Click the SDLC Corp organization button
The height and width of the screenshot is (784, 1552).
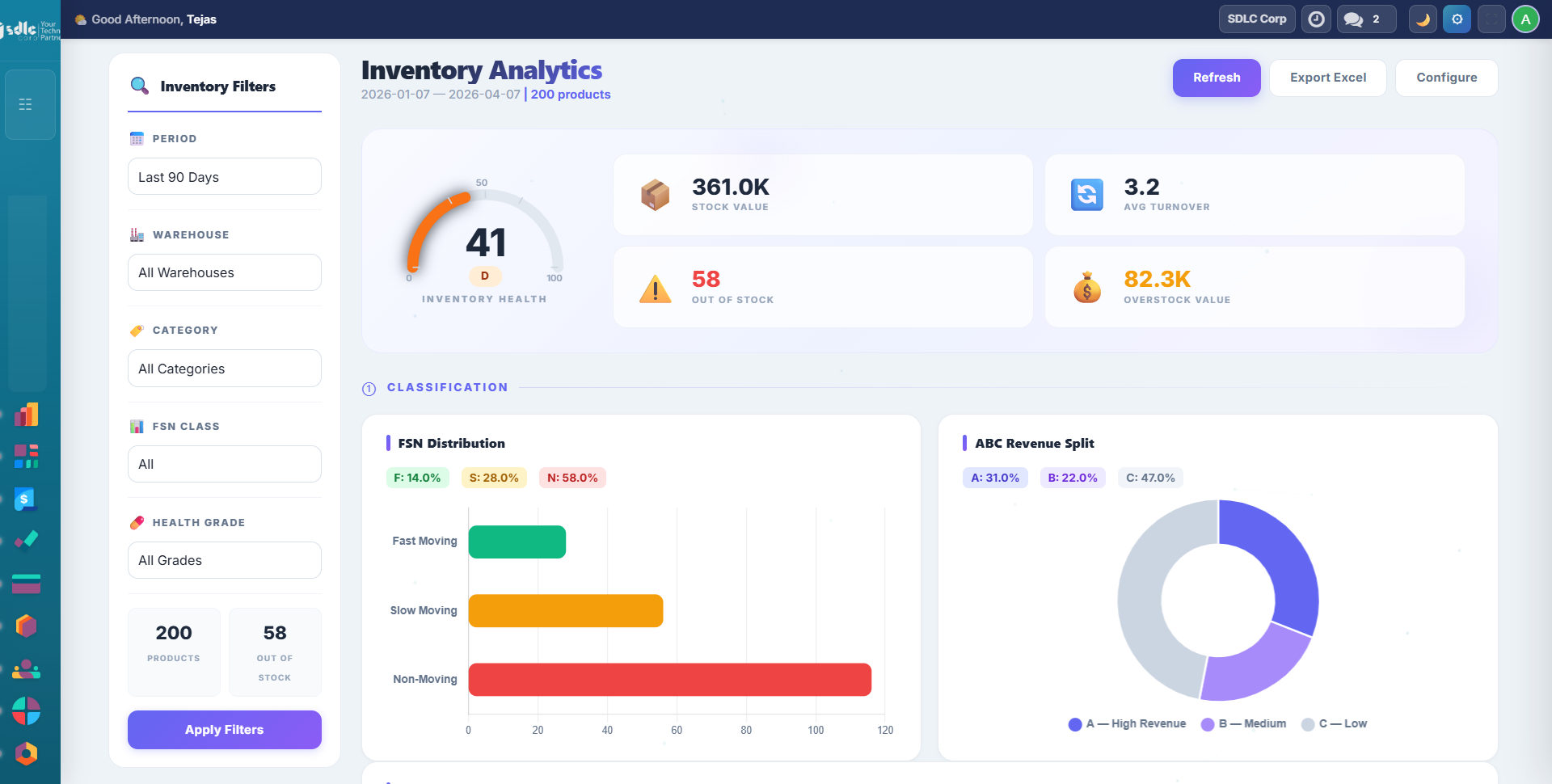[1256, 19]
